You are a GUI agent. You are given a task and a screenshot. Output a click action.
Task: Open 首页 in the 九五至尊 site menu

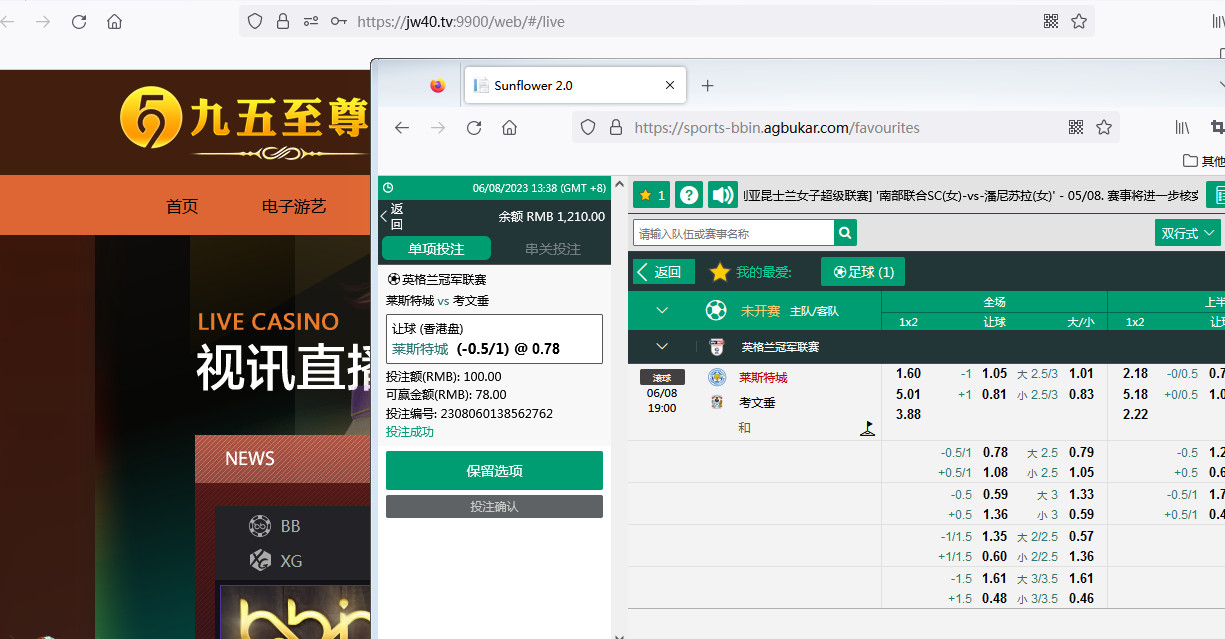point(182,206)
